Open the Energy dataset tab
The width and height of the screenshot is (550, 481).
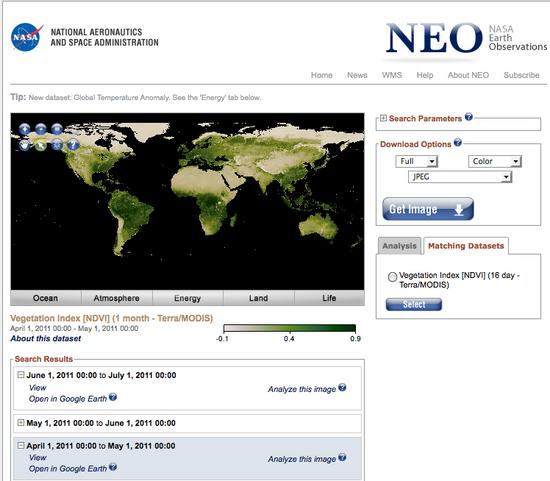188,298
